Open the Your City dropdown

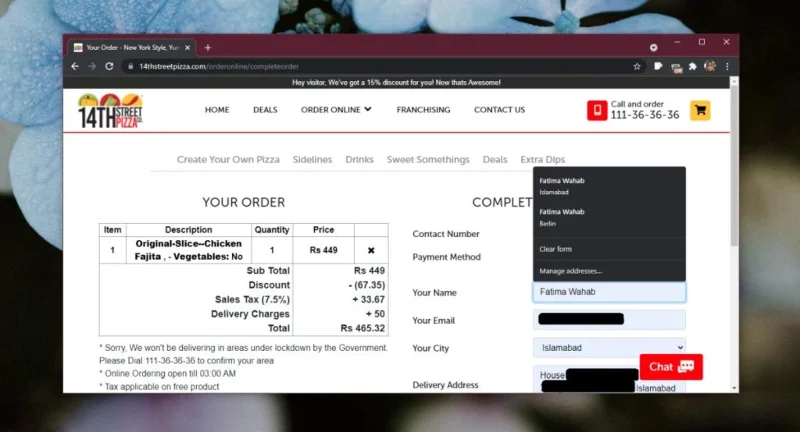[x=609, y=347]
